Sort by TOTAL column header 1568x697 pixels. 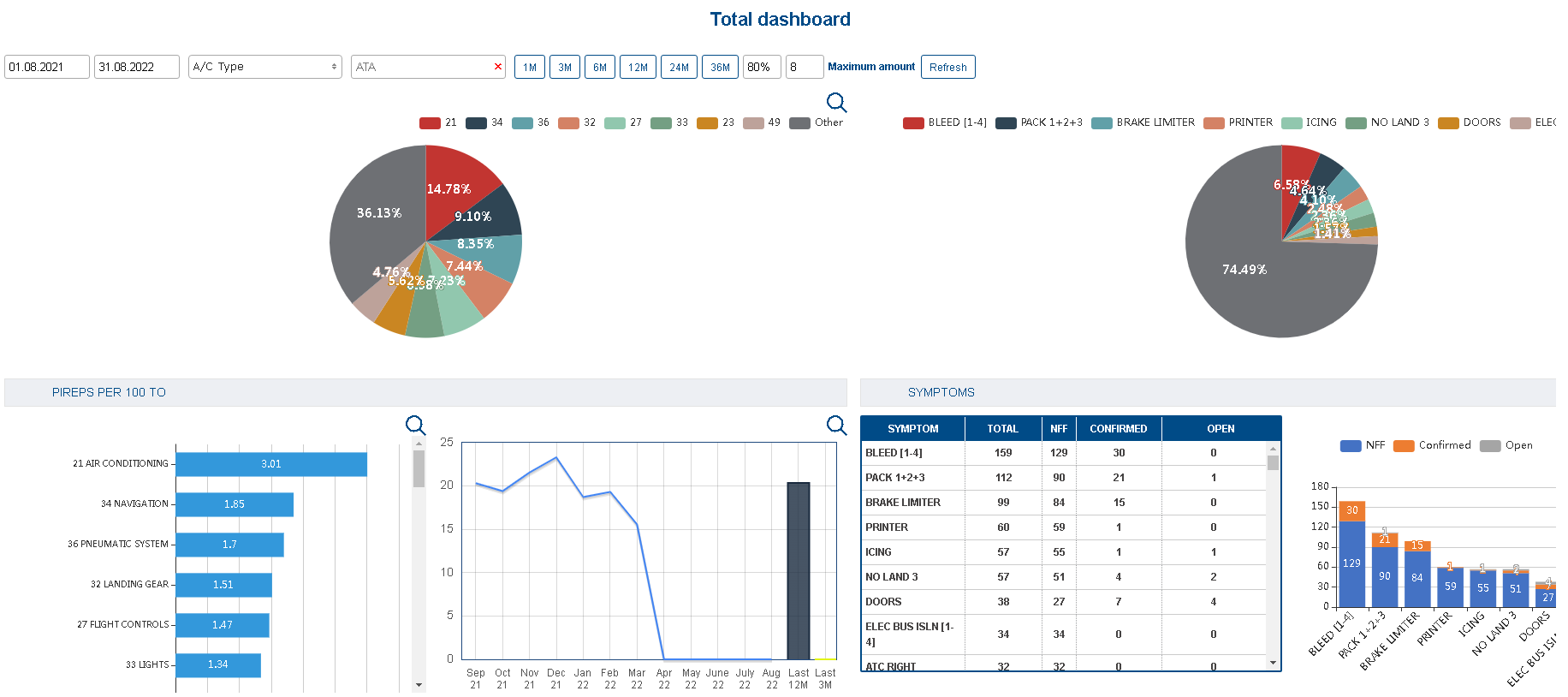tap(1003, 429)
